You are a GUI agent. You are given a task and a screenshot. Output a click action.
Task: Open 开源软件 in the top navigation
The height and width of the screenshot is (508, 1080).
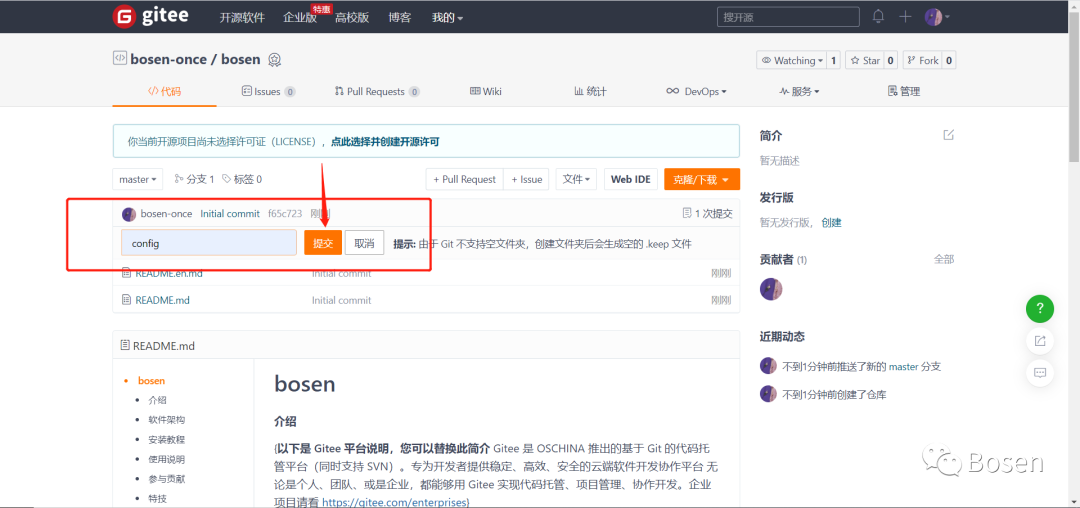point(242,18)
